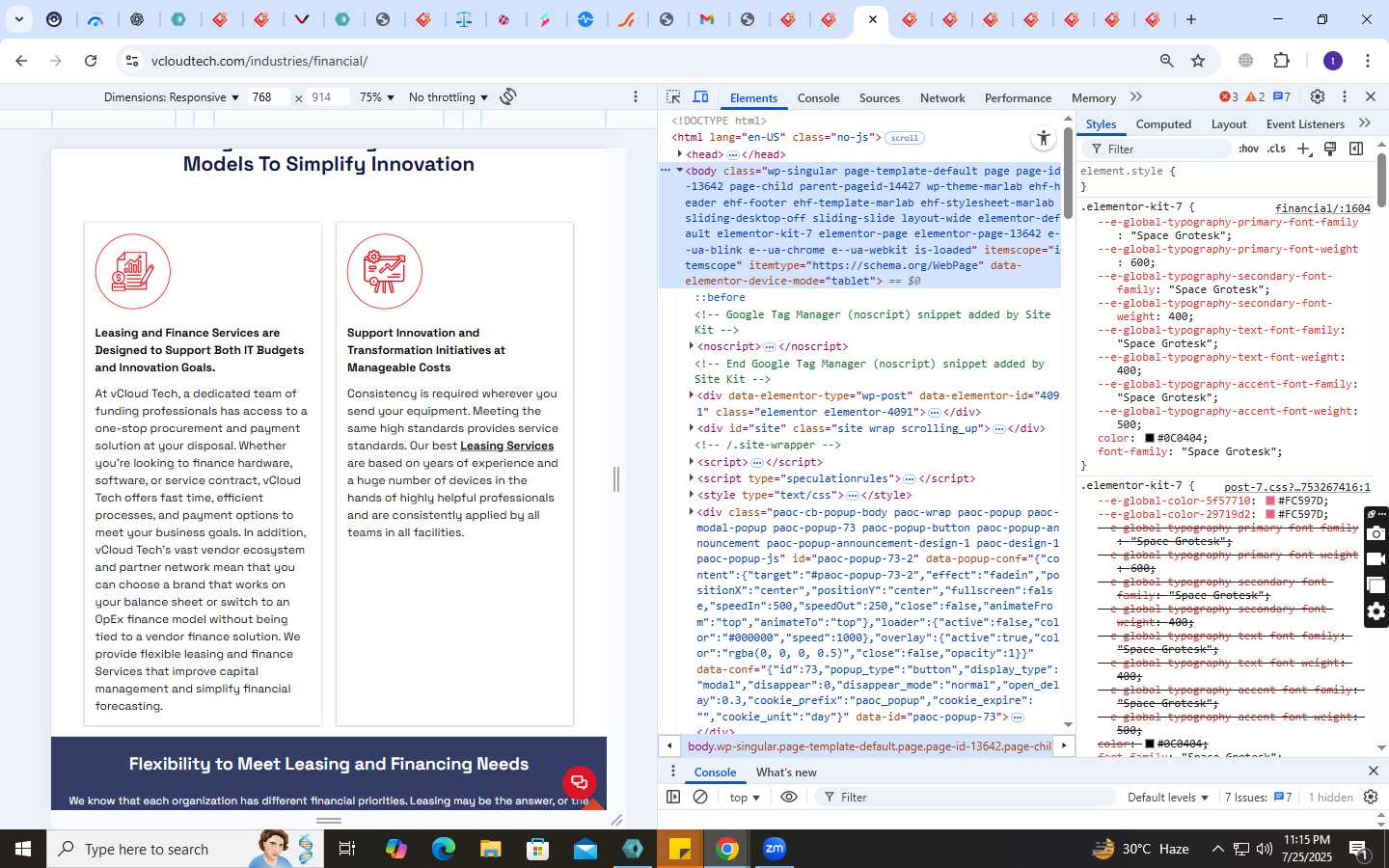Click the pink swatch for global-color-5f57710
The width and height of the screenshot is (1389, 868).
click(1270, 501)
